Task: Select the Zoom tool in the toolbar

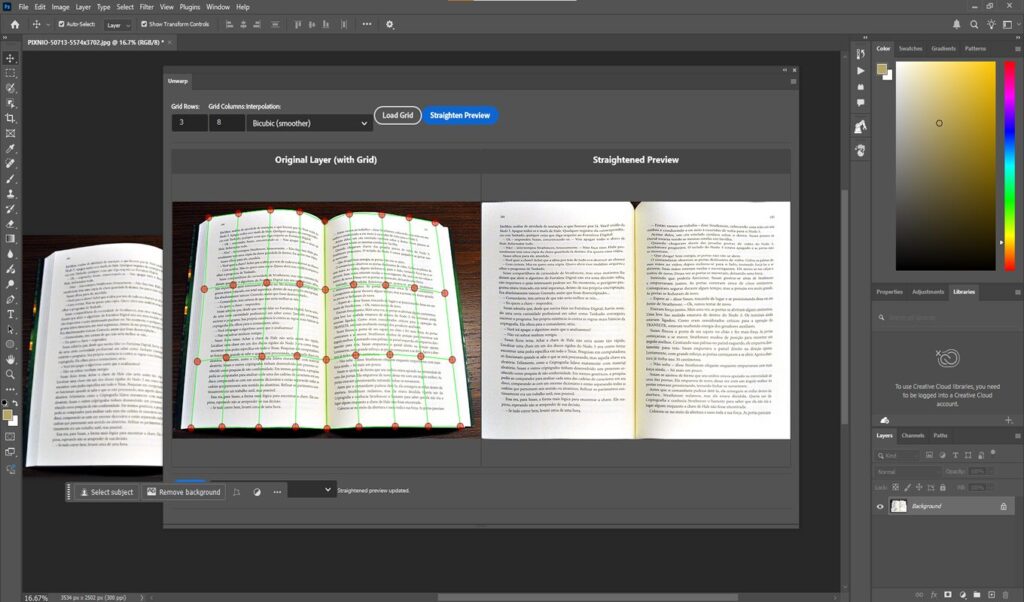Action: tap(11, 374)
